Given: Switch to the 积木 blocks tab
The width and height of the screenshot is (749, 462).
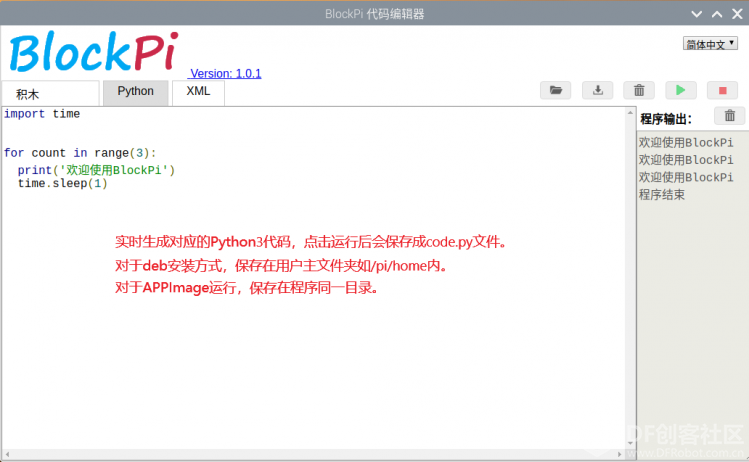Looking at the screenshot, I should pyautogui.click(x=51, y=94).
